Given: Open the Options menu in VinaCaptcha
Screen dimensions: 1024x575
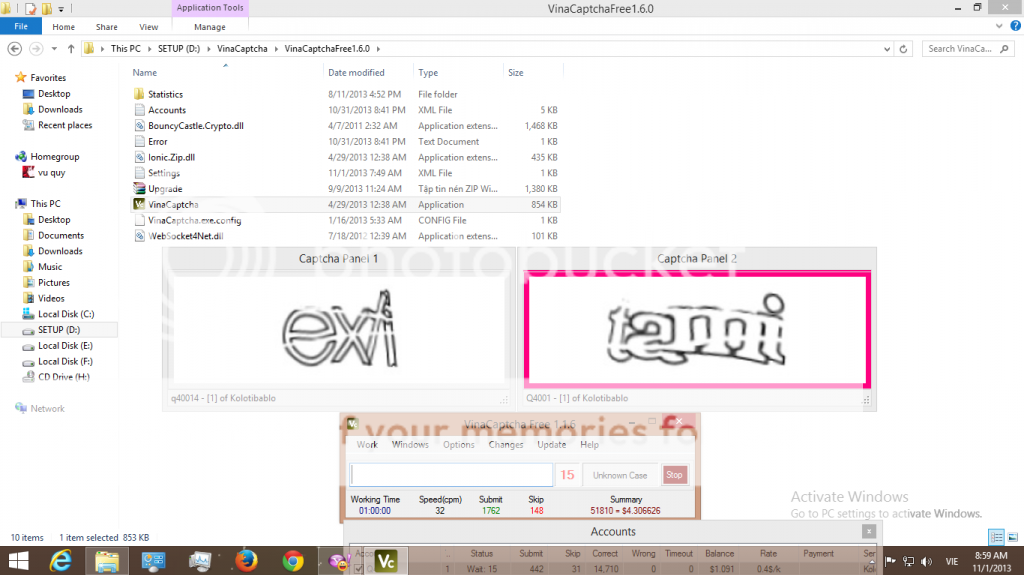Looking at the screenshot, I should click(459, 445).
